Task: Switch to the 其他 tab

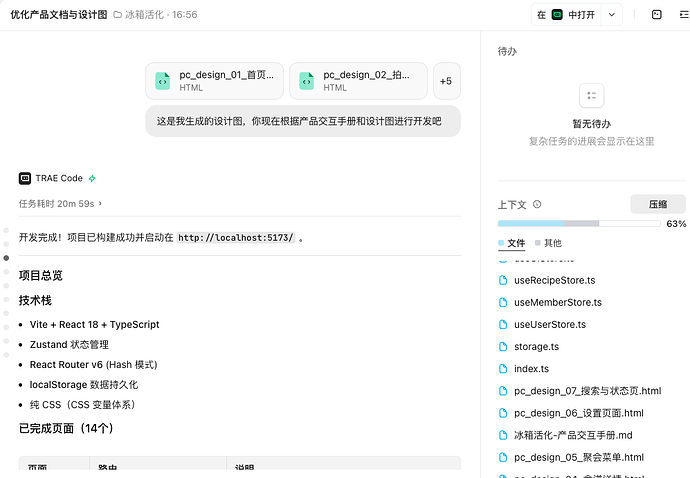Action: pos(548,243)
